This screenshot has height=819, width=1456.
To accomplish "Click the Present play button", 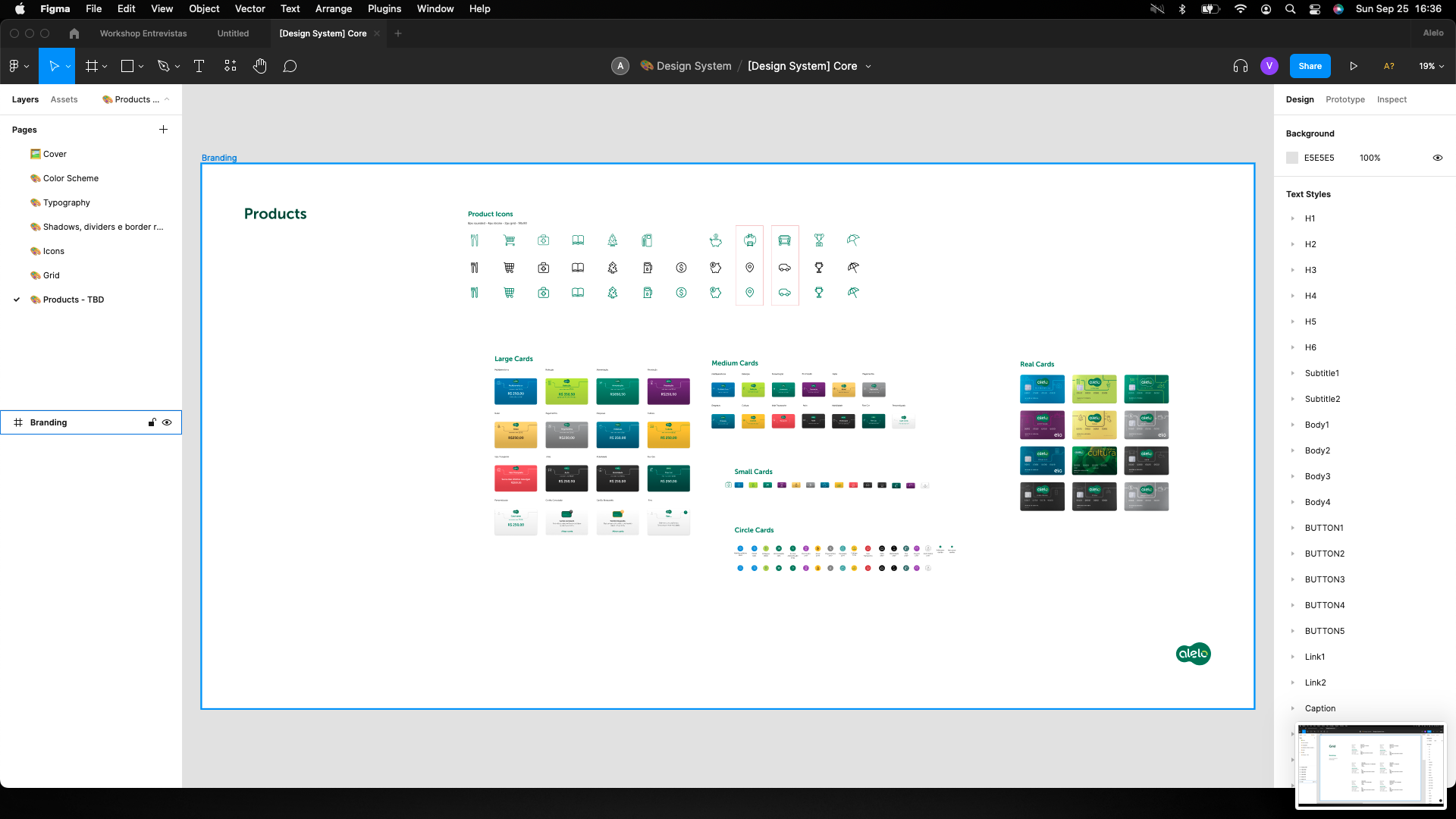I will (x=1353, y=66).
